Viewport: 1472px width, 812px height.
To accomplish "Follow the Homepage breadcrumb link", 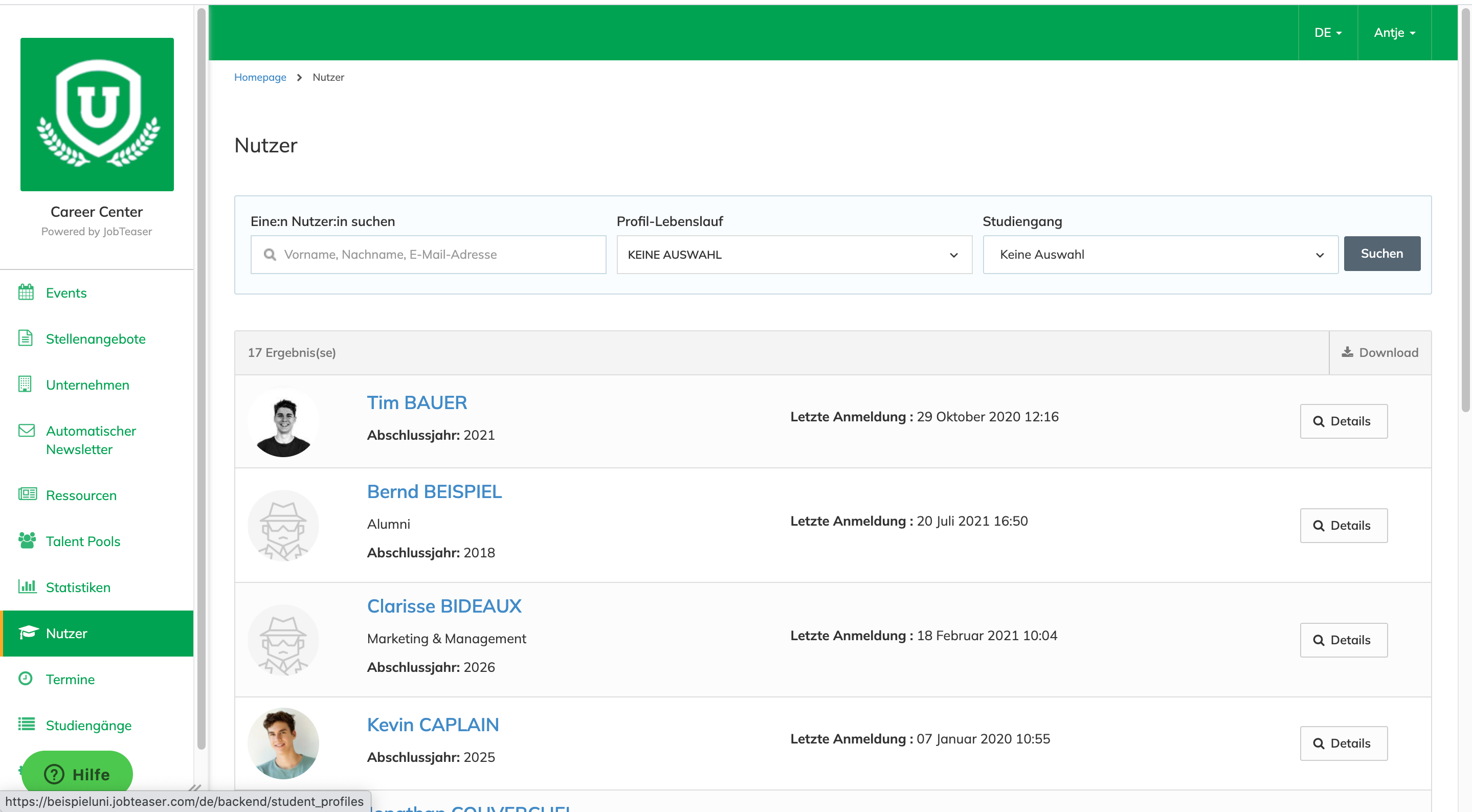I will 260,77.
